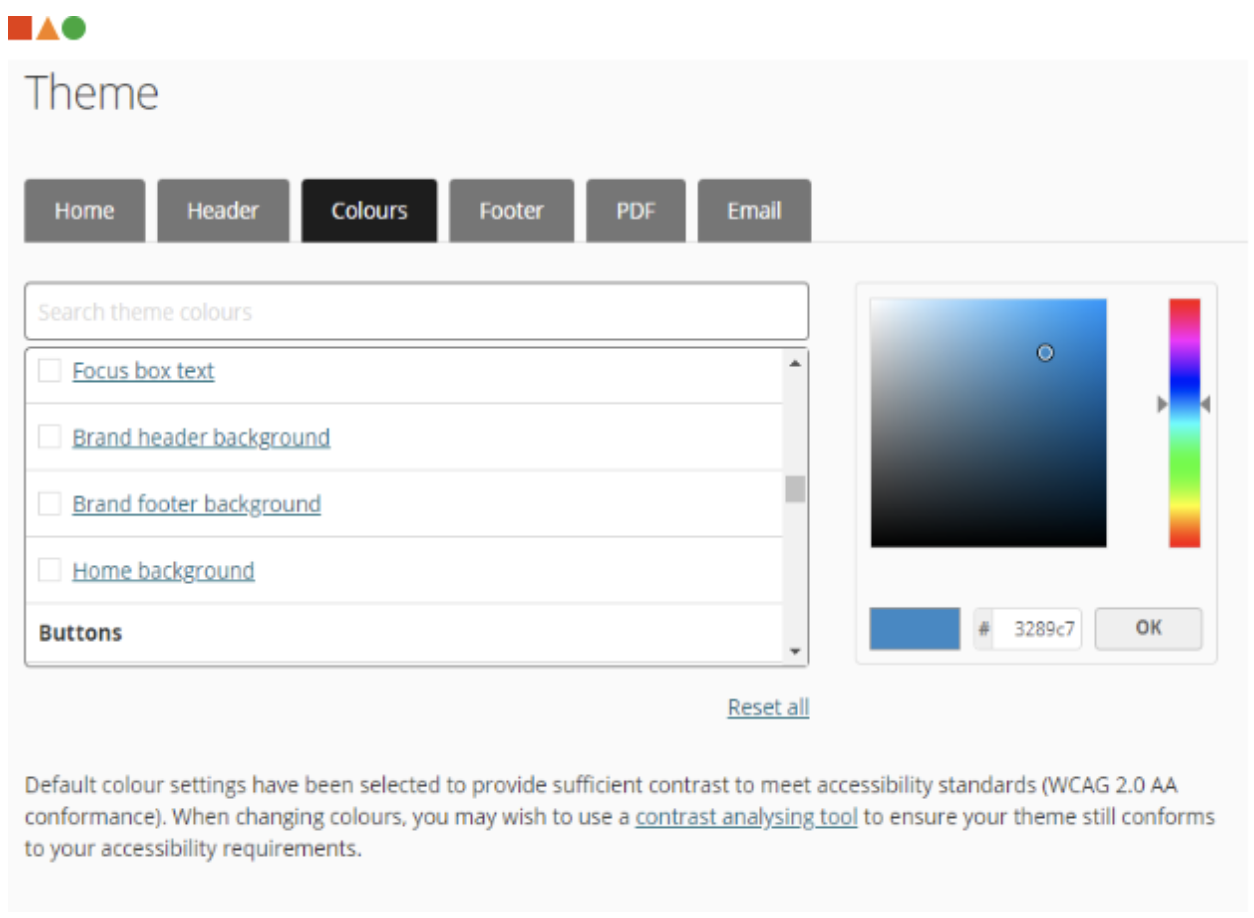The image size is (1254, 918).
Task: Click the red square logo icon
Action: click(18, 27)
